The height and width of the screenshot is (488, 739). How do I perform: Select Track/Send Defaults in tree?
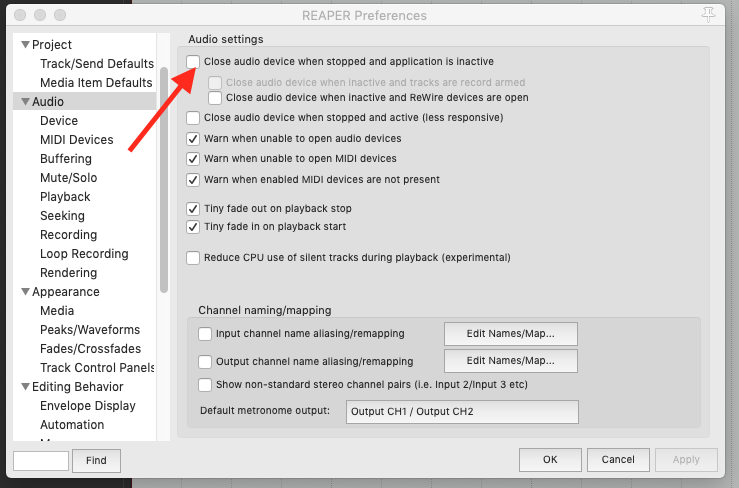[97, 64]
